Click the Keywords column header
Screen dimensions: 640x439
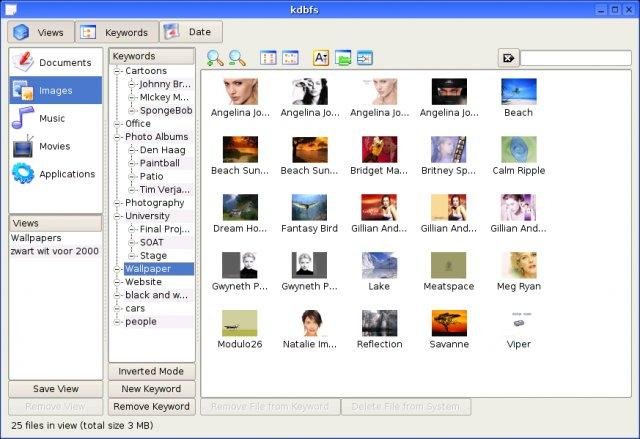151,56
